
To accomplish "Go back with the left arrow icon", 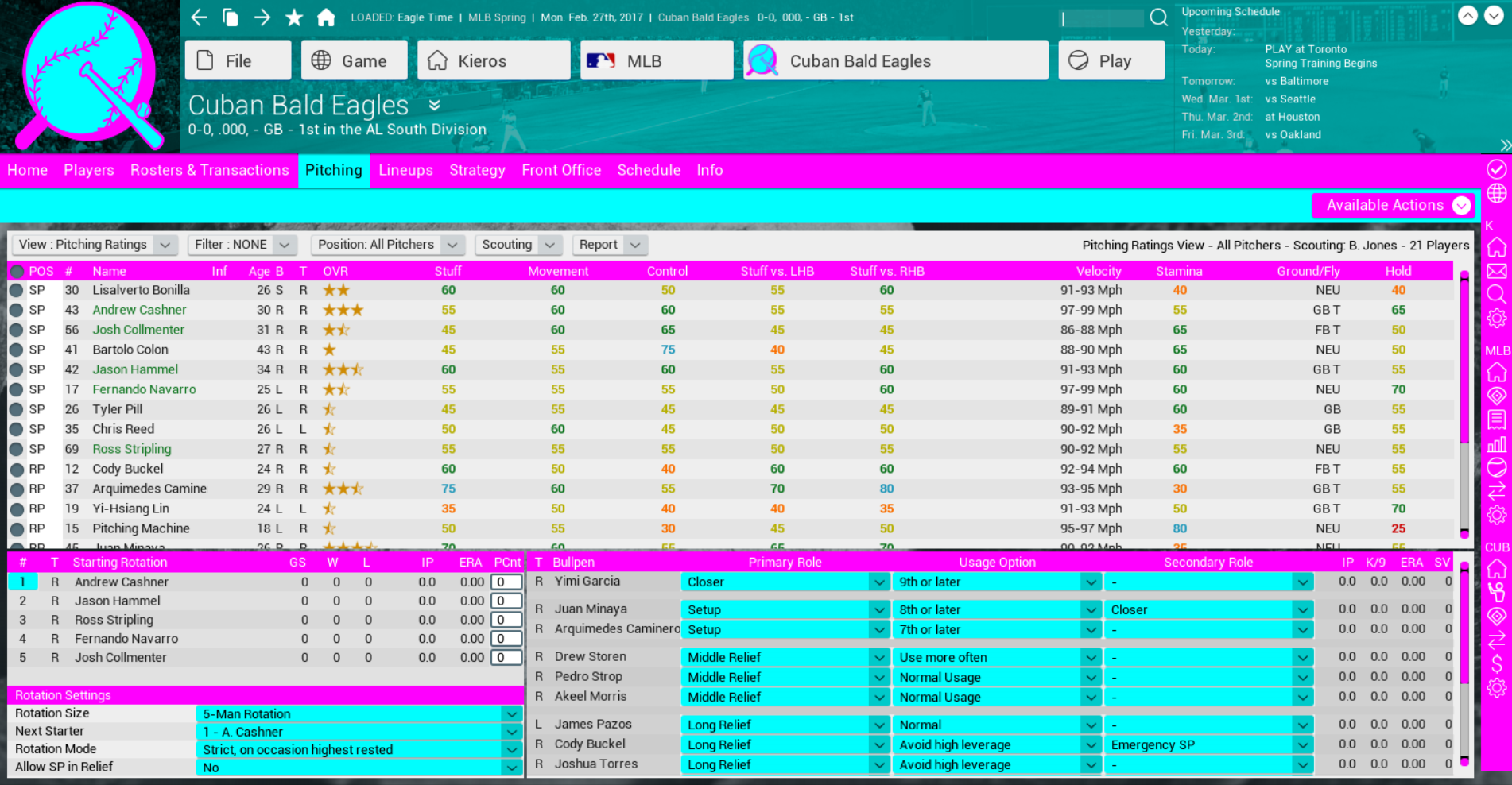I will [199, 17].
